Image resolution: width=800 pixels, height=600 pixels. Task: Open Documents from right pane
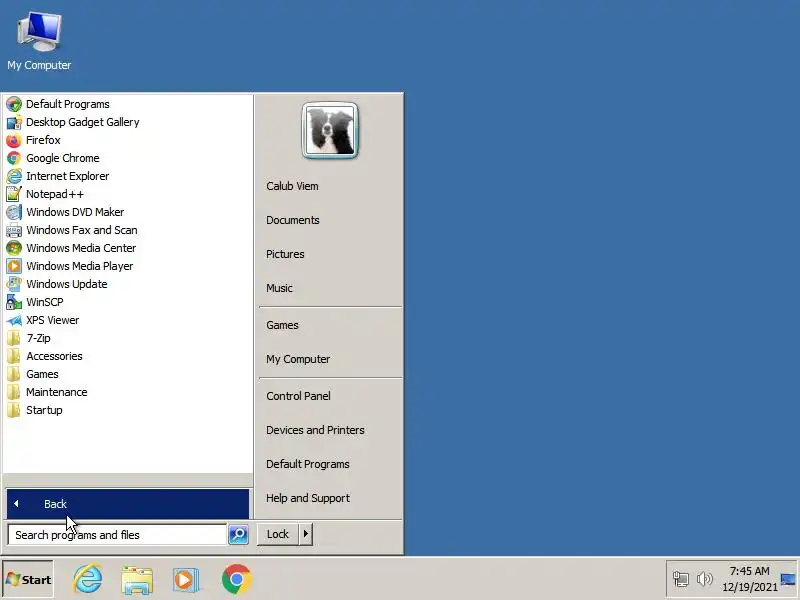click(293, 220)
